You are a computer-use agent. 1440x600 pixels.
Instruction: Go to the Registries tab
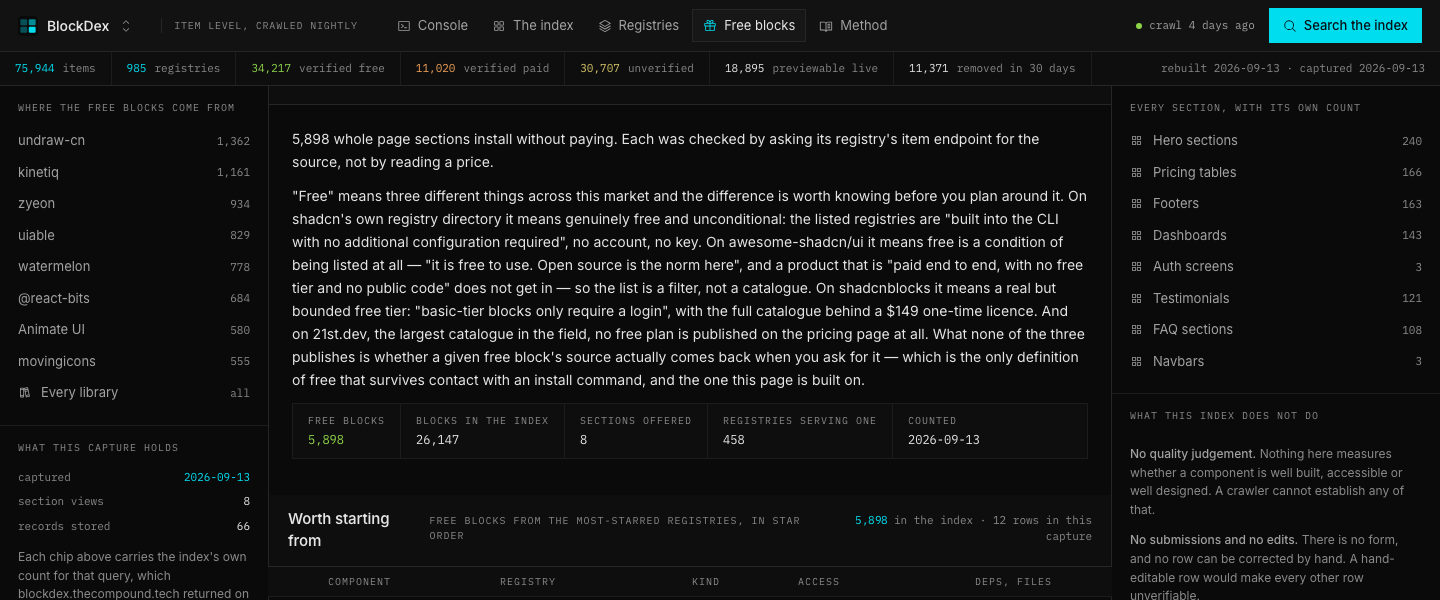638,26
